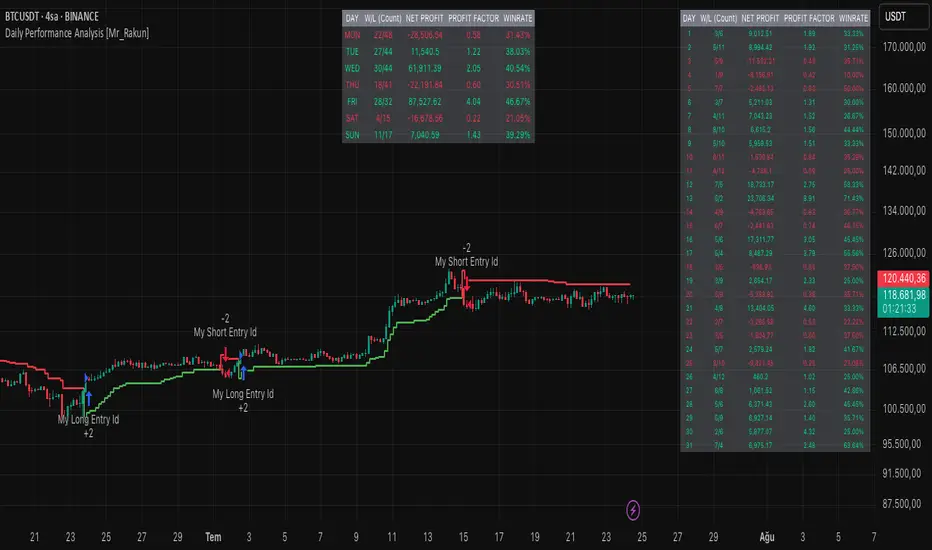The image size is (932, 550).
Task: Click the purple lightning bolt icon on time axis
Action: [633, 510]
